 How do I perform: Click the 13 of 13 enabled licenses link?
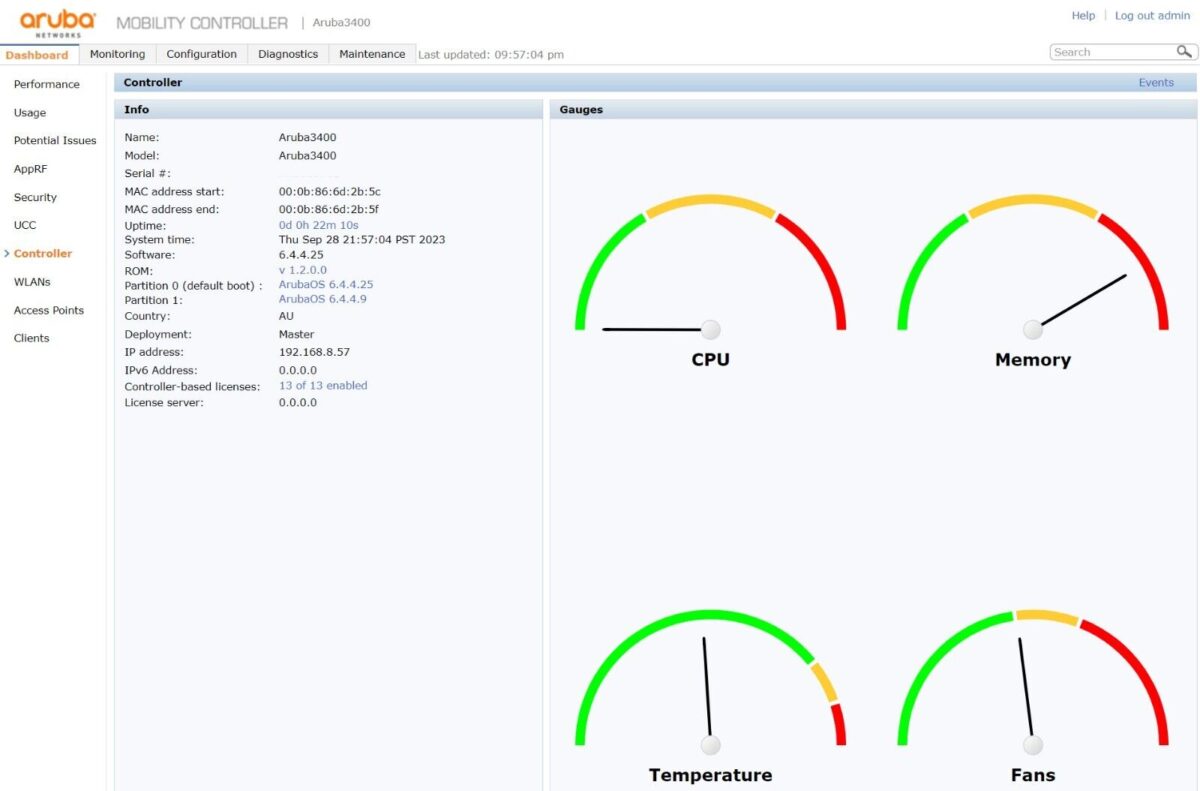coord(323,386)
